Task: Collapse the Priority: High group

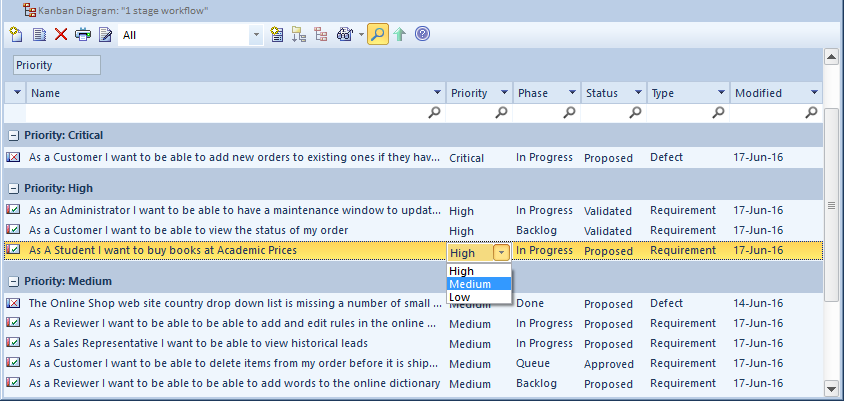Action: click(x=13, y=188)
